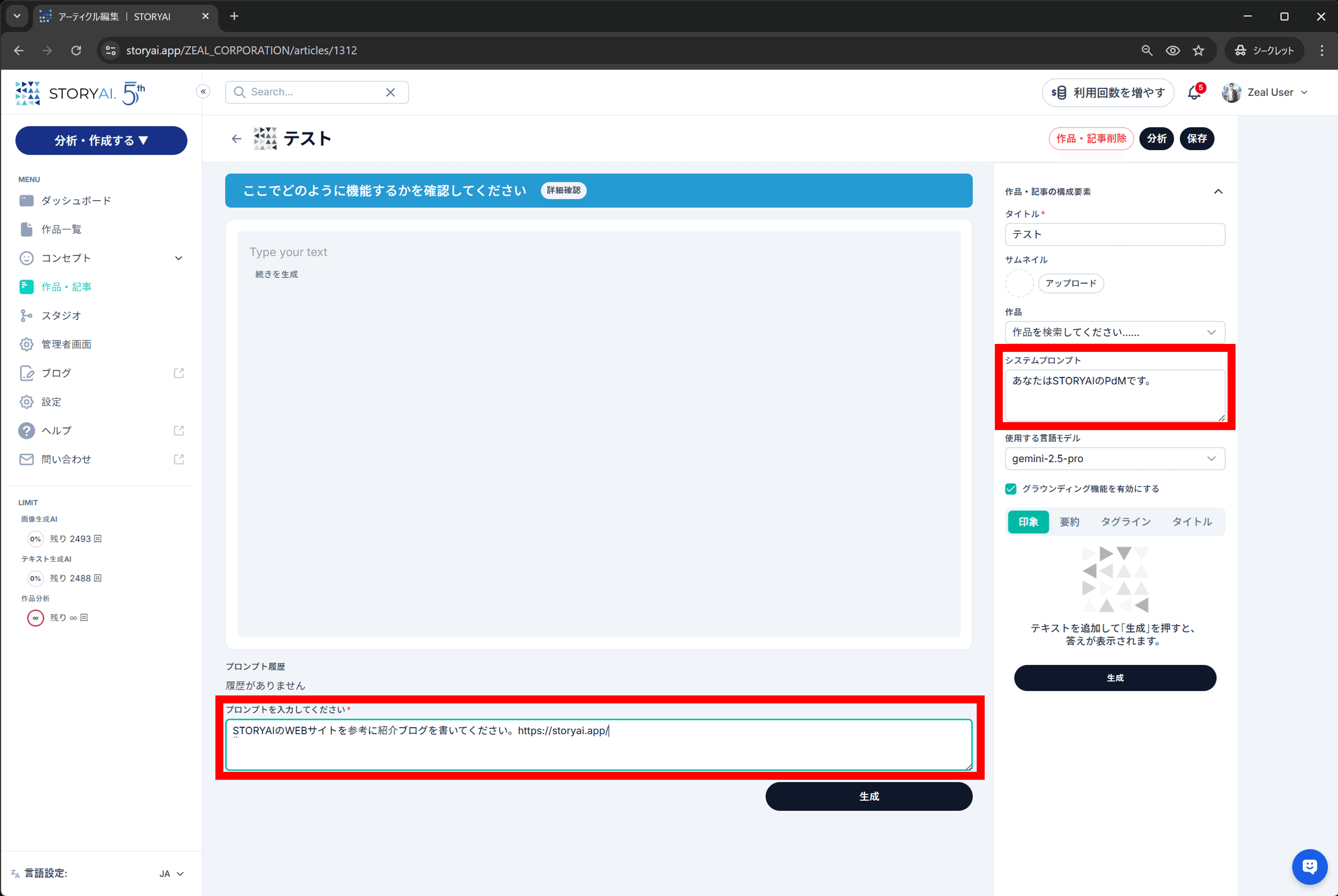This screenshot has height=896, width=1338.
Task: Clear the search field with the X icon
Action: click(x=391, y=92)
